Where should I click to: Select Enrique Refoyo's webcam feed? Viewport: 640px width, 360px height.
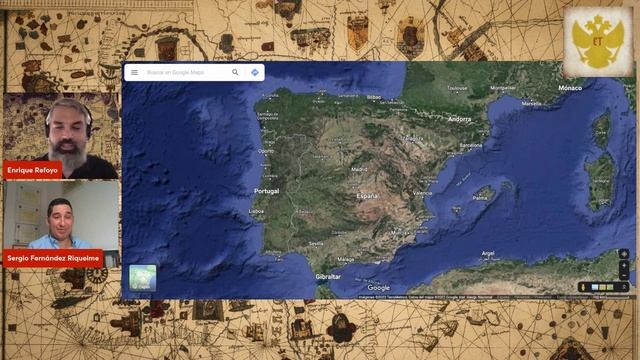pos(61,136)
